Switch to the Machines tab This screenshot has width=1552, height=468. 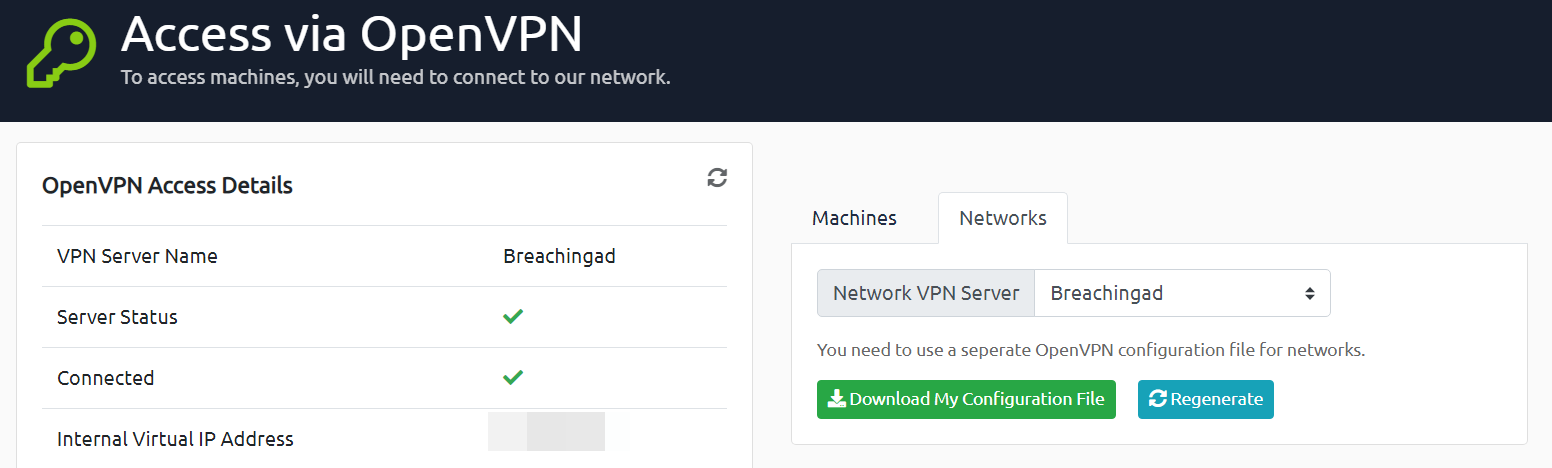point(854,218)
